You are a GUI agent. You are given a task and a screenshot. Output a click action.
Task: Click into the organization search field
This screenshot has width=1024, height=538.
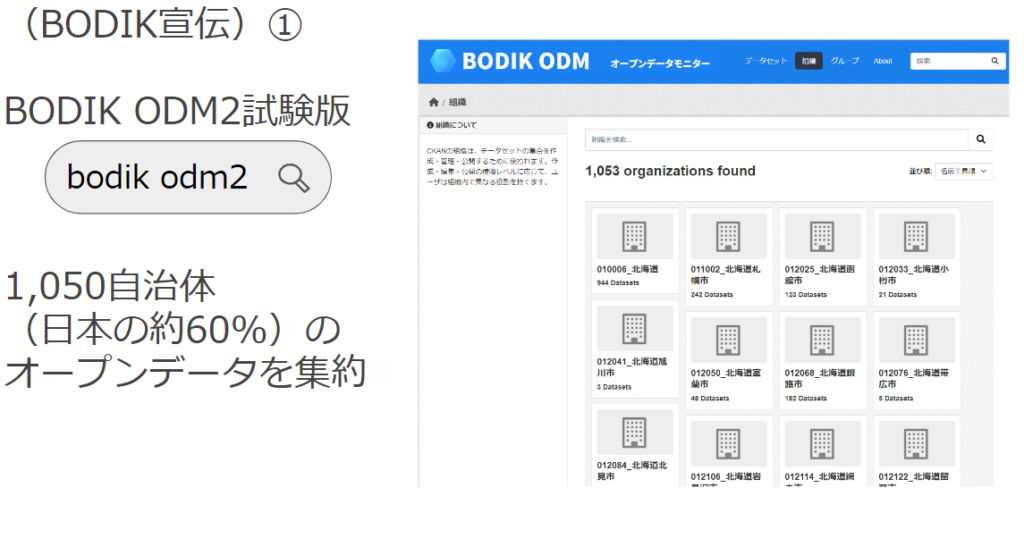pos(776,140)
